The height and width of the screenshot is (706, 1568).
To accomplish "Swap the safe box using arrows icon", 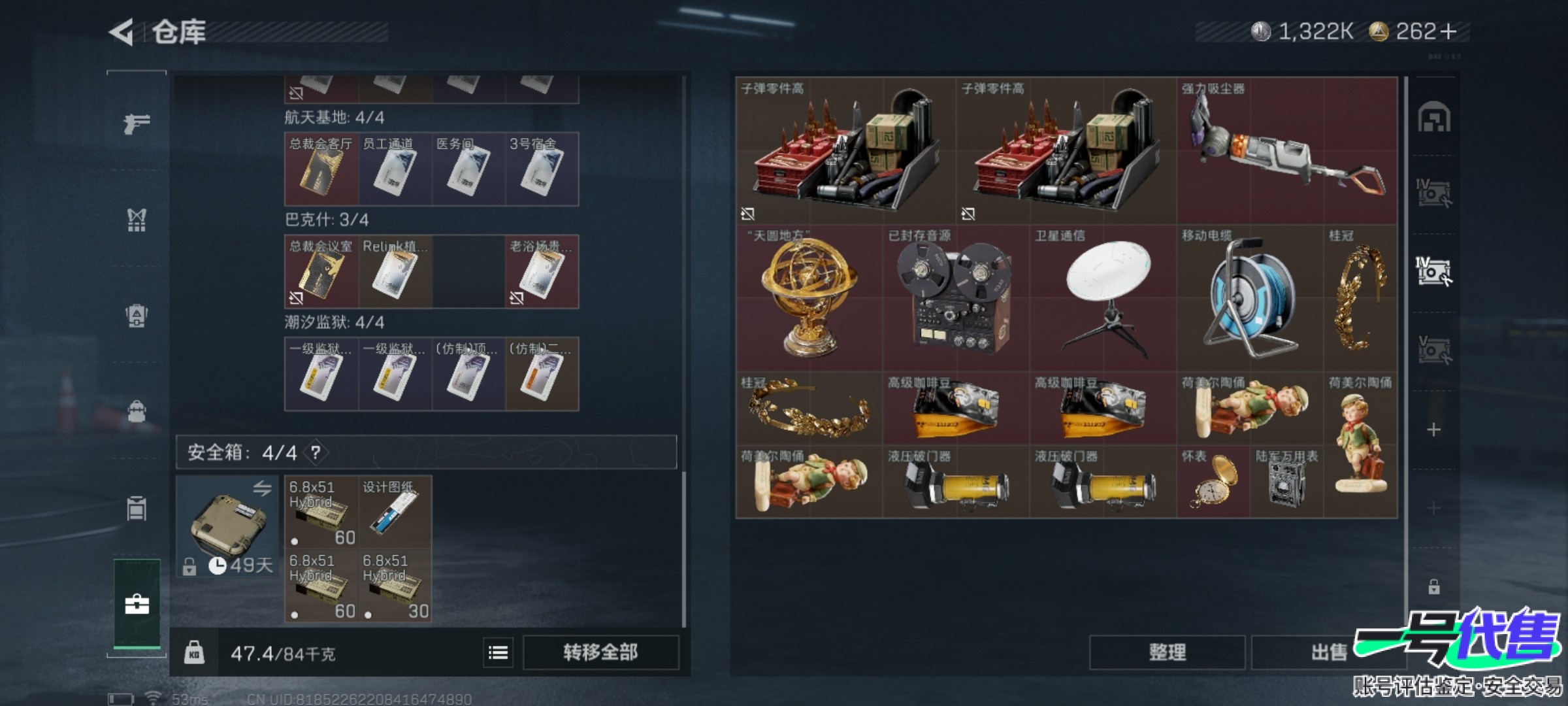I will pos(262,488).
